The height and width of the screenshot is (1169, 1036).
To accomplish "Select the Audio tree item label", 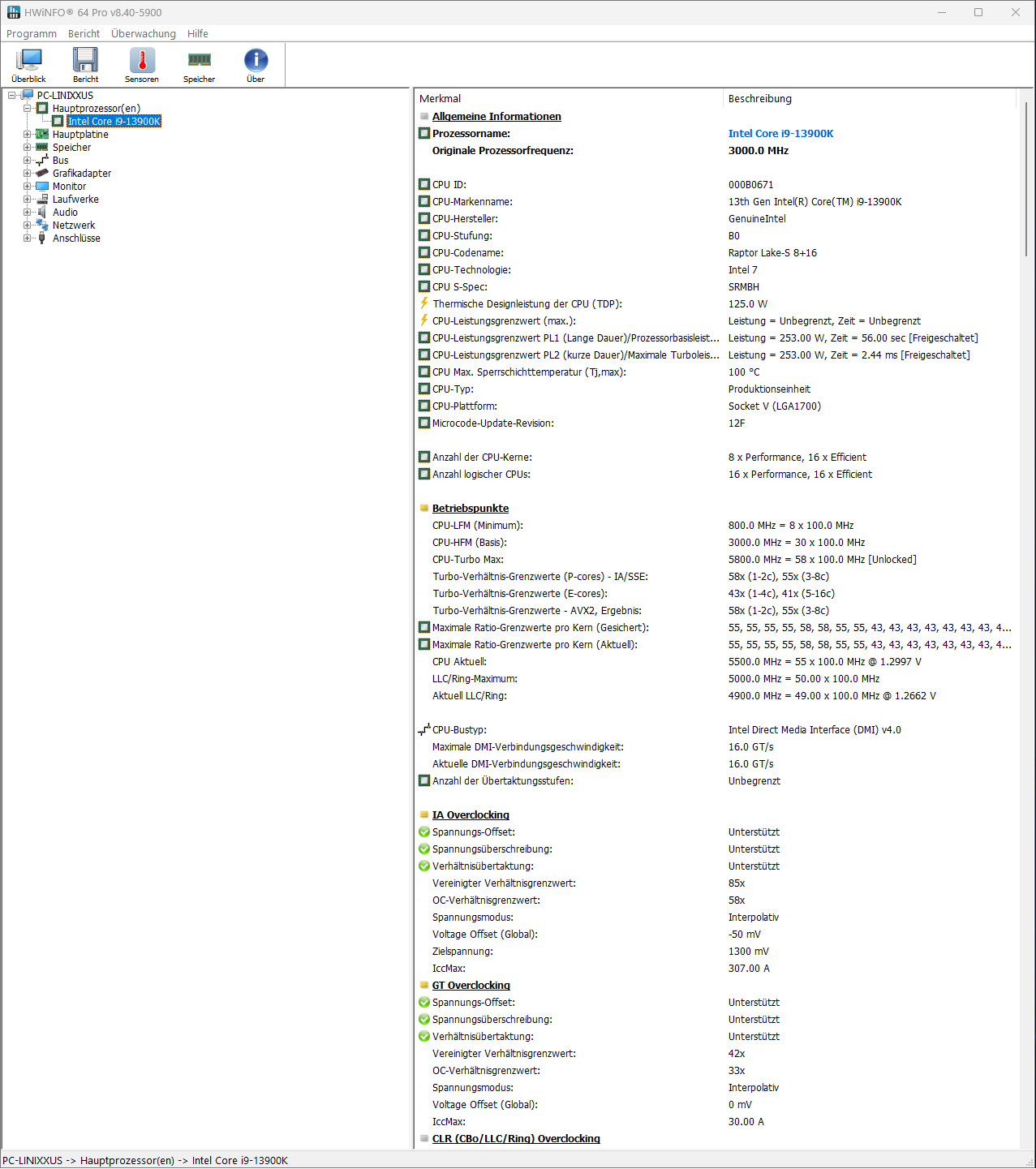I will pyautogui.click(x=65, y=212).
